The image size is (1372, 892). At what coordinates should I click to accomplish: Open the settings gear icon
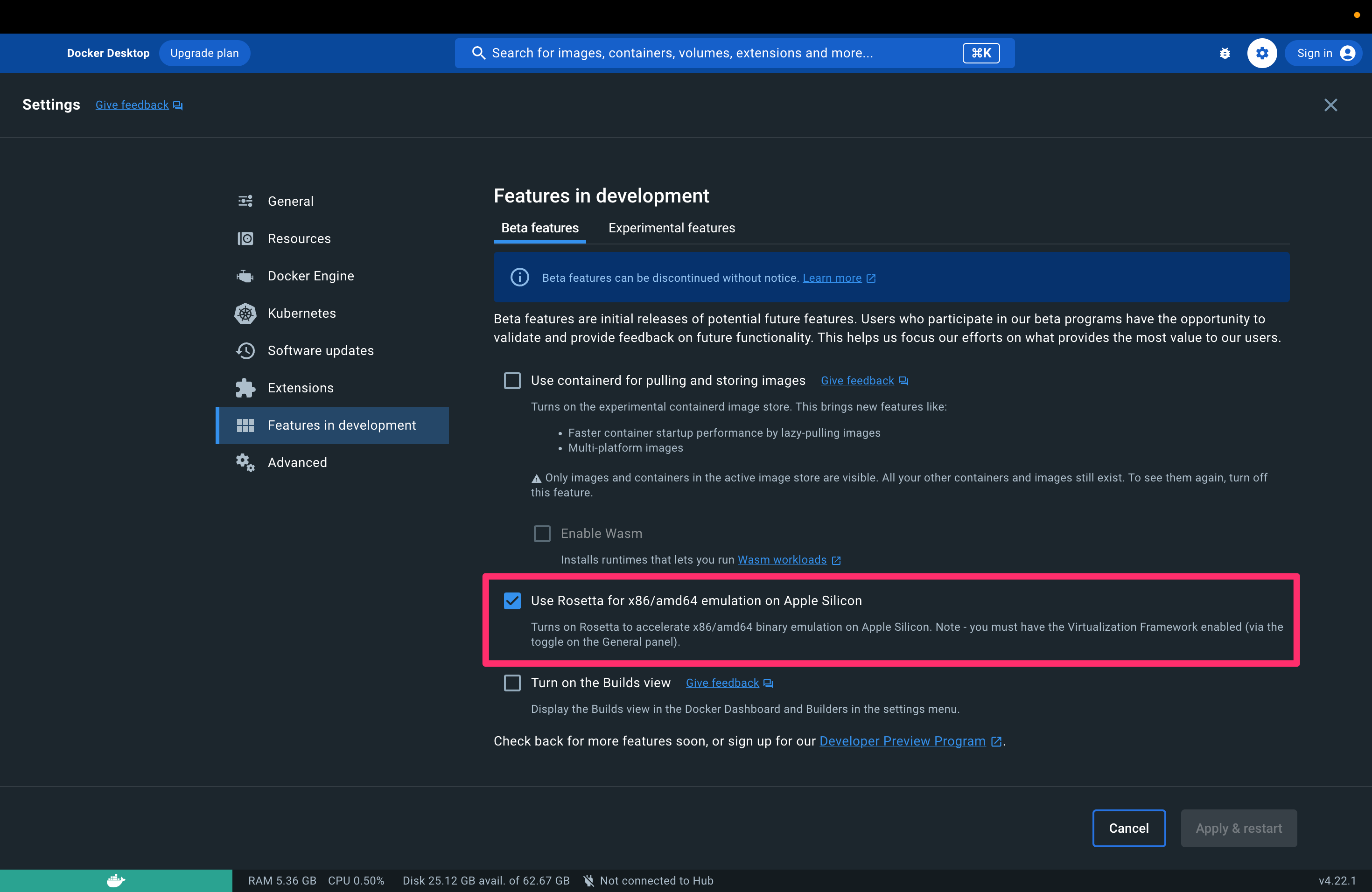(x=1262, y=53)
